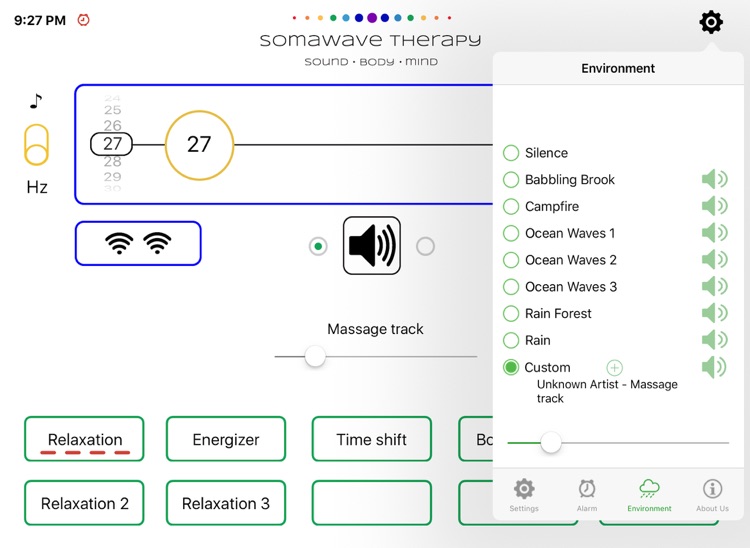
Task: Start the Relaxation program
Action: (x=84, y=439)
